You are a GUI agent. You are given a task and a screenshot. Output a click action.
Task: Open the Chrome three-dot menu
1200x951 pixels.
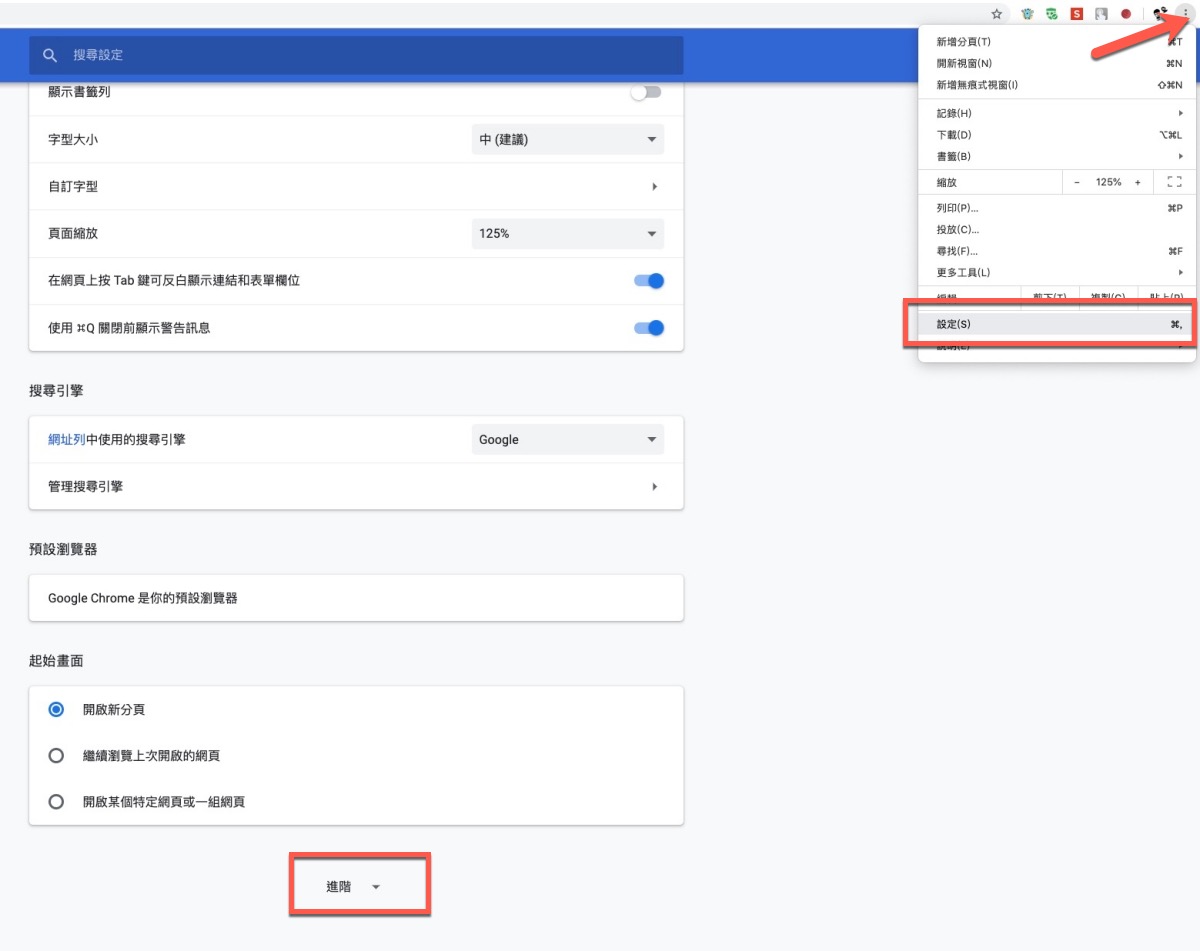(x=1185, y=14)
